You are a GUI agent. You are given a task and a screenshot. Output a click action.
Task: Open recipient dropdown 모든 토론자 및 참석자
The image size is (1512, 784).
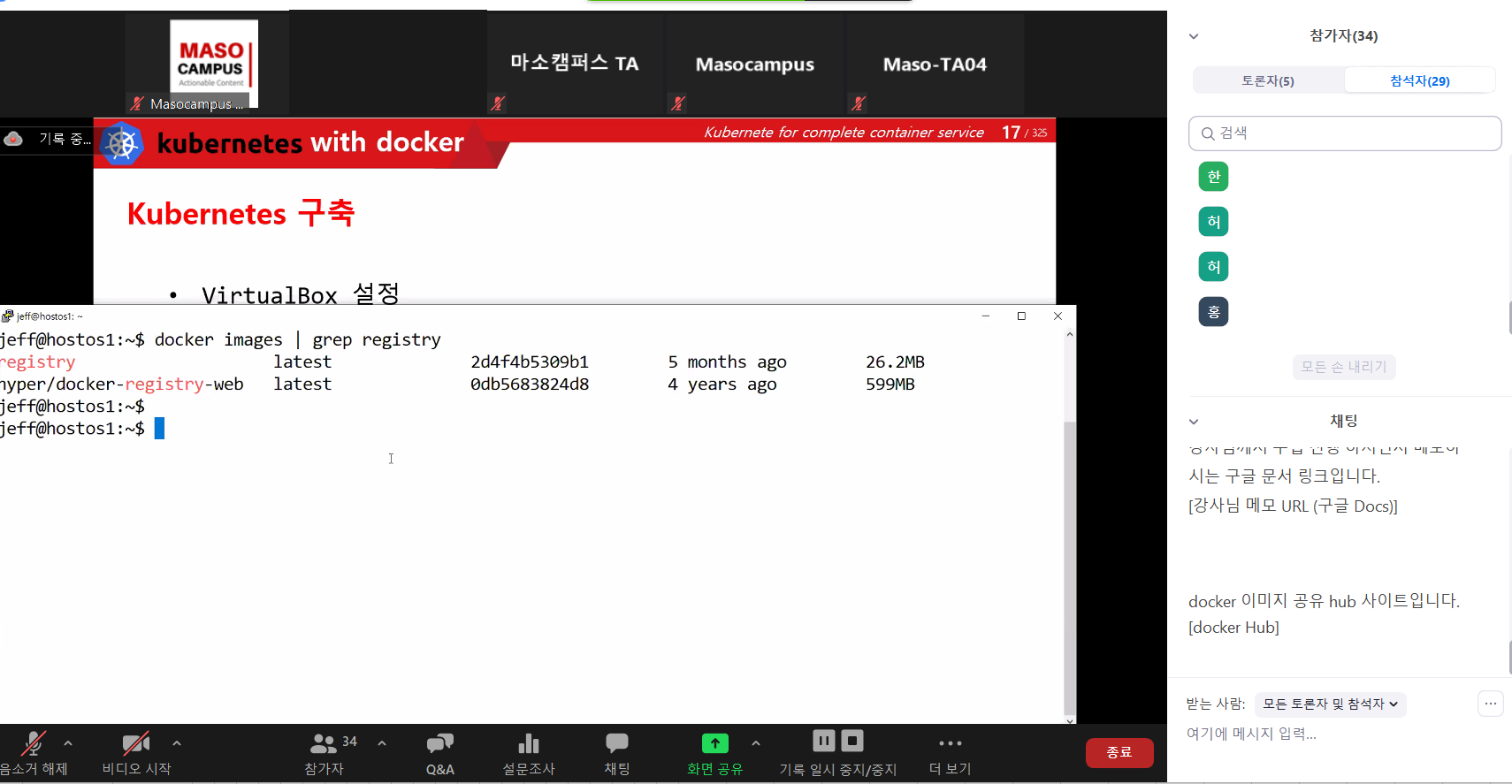pos(1330,704)
